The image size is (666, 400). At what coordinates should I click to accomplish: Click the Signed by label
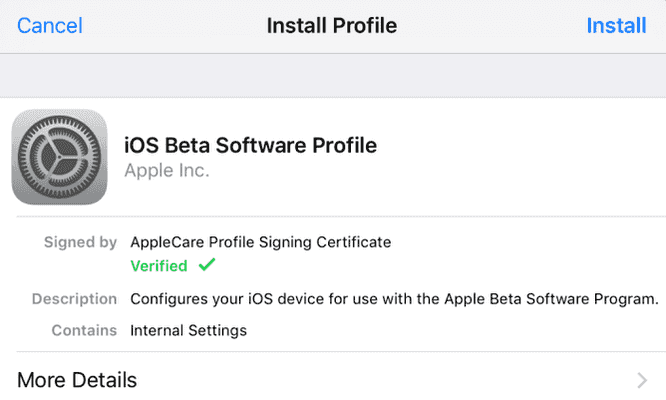[x=80, y=242]
